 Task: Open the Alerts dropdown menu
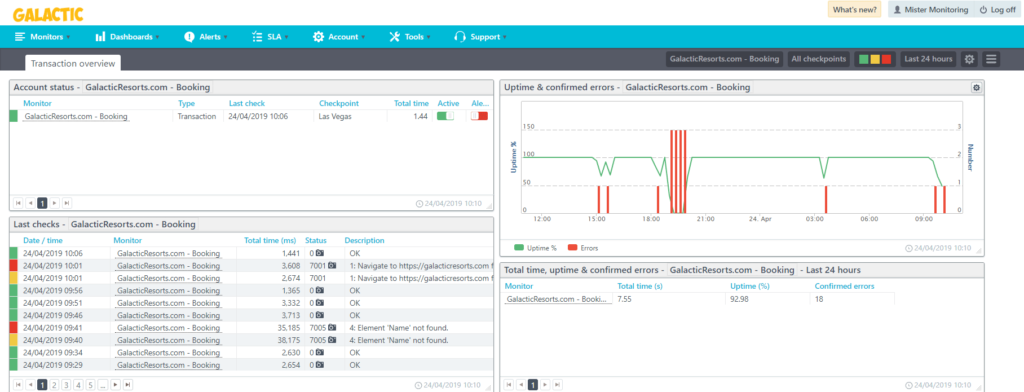click(x=206, y=37)
